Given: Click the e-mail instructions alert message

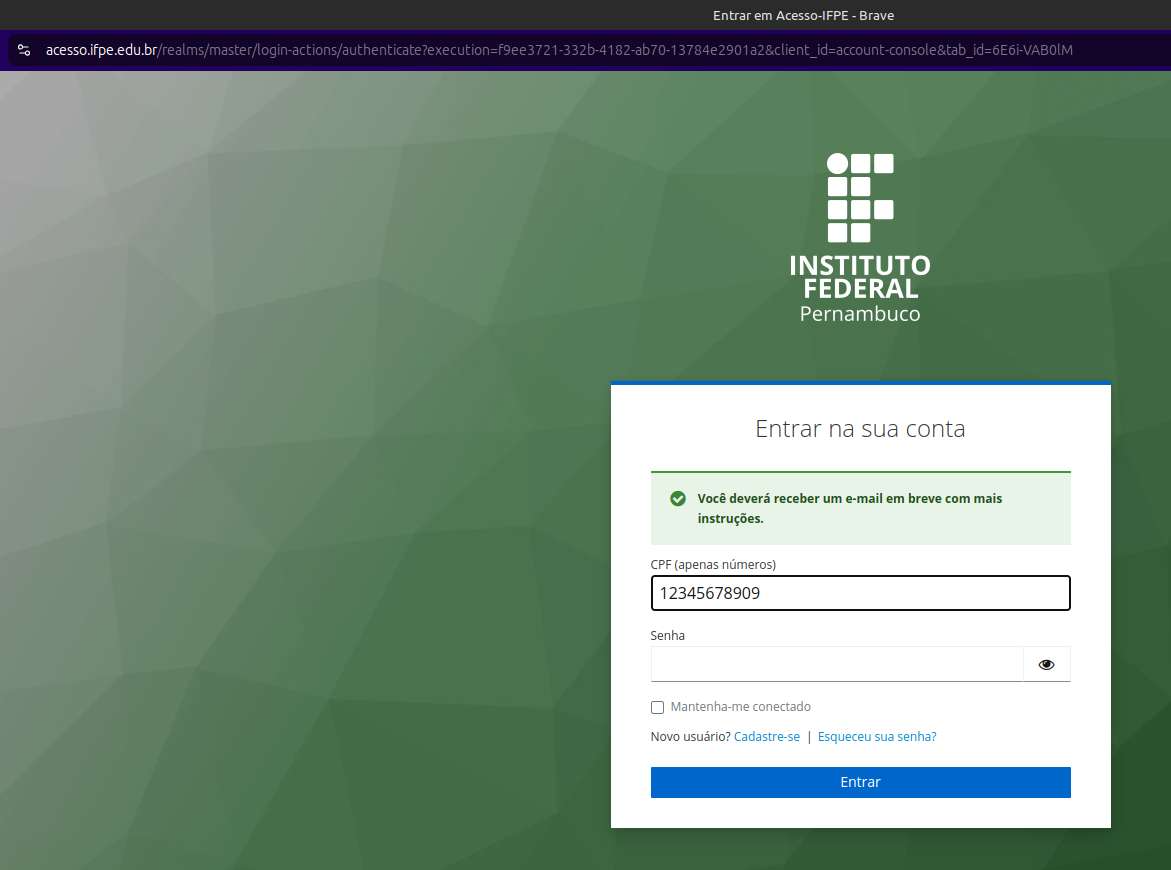Looking at the screenshot, I should 850,508.
